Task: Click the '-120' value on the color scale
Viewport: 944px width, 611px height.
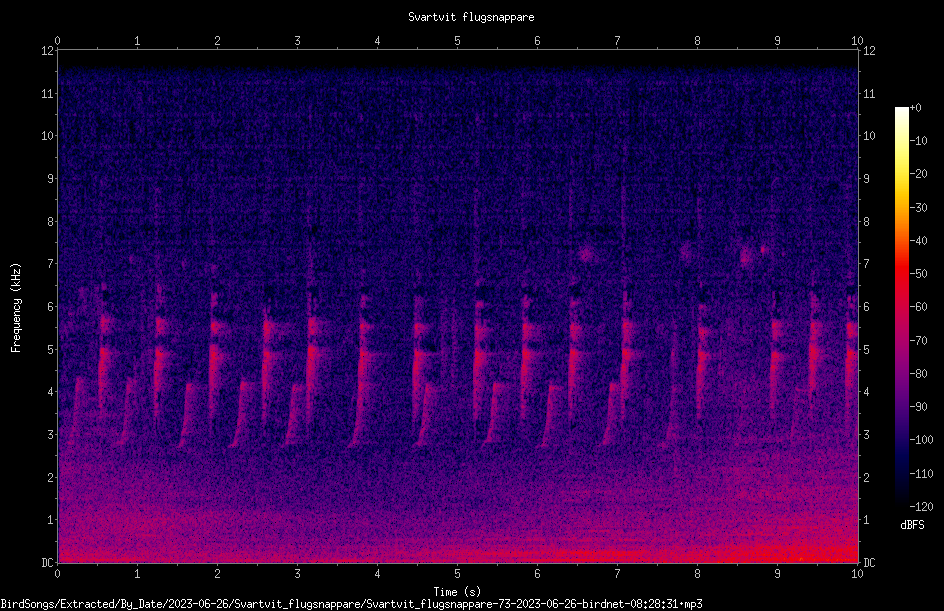Action: pyautogui.click(x=921, y=507)
